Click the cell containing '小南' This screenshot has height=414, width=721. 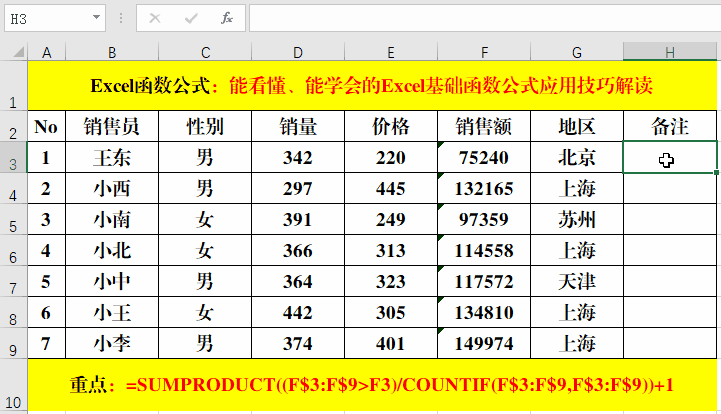(x=112, y=219)
